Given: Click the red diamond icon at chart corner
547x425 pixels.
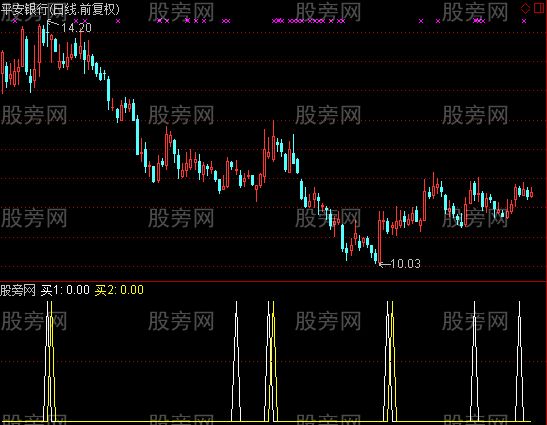Looking at the screenshot, I should (x=525, y=8).
